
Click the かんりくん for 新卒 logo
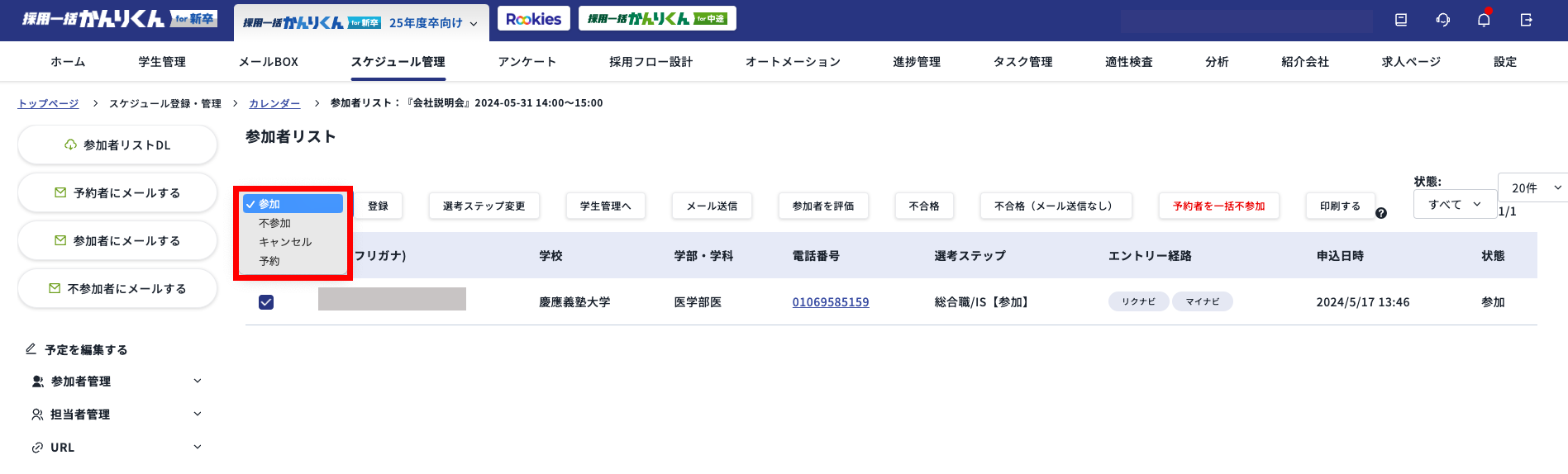120,18
